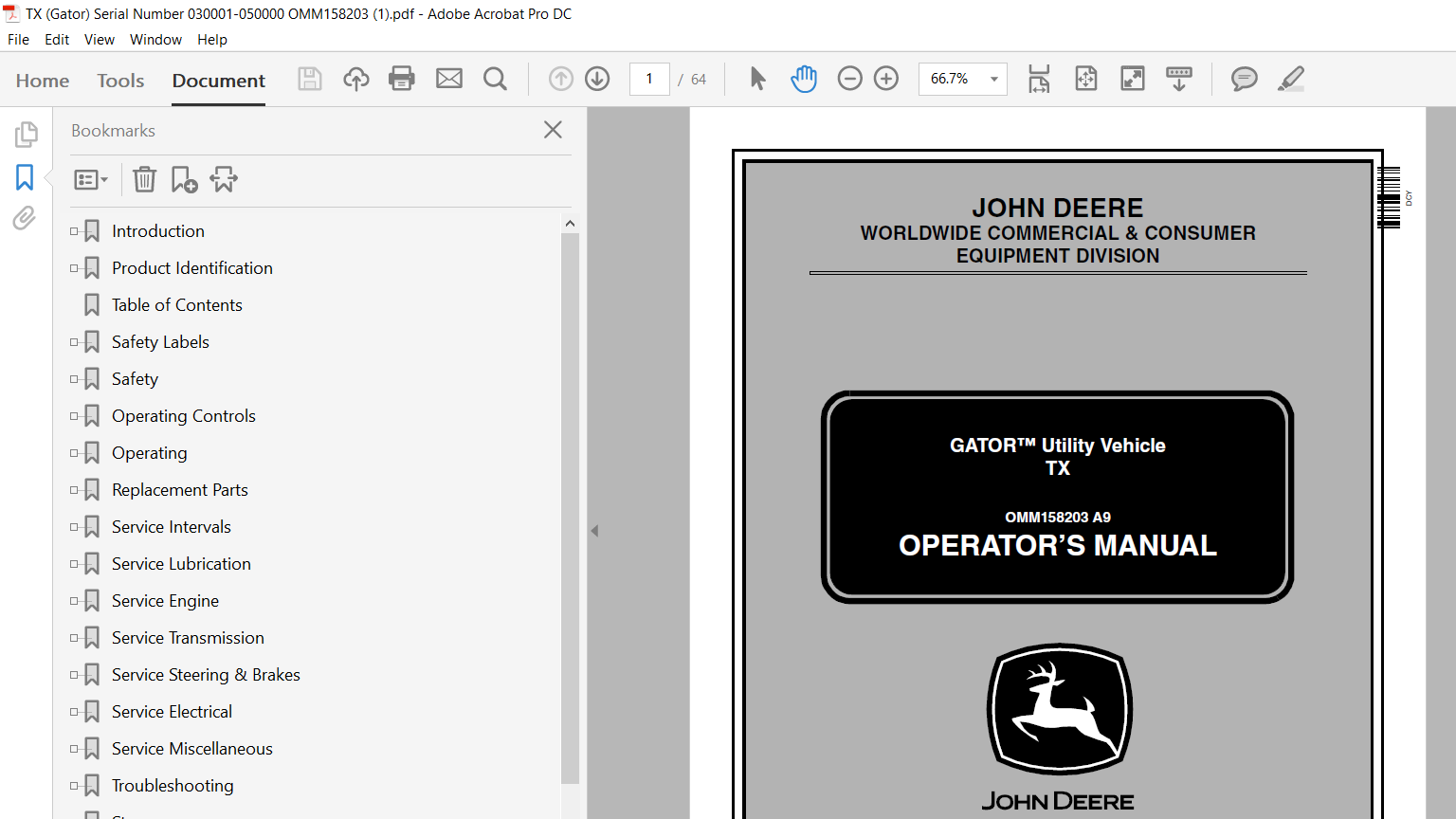Choose the Selection arrow tool
The image size is (1456, 819).
point(757,79)
